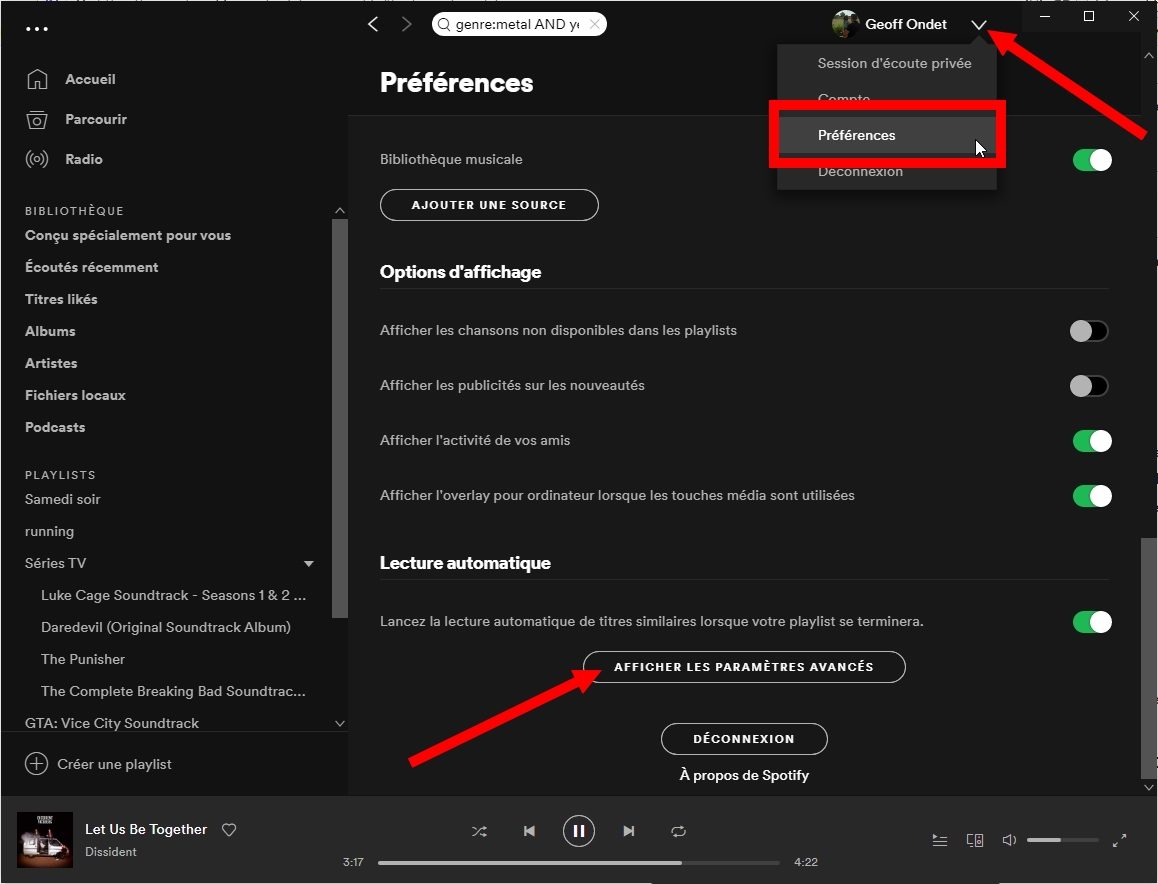This screenshot has width=1158, height=884.
Task: Click song title Let Us Be Together
Action: (145, 829)
